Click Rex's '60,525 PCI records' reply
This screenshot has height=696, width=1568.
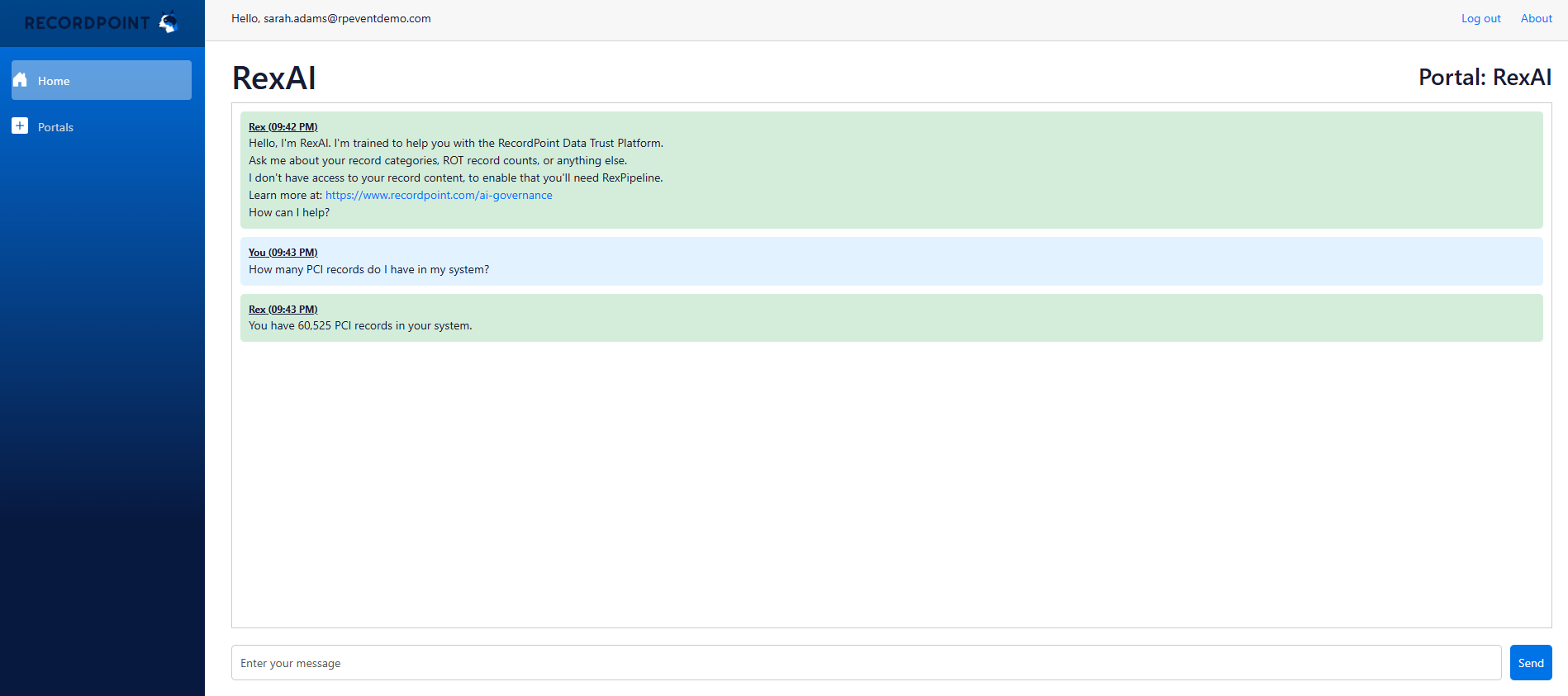[x=360, y=325]
